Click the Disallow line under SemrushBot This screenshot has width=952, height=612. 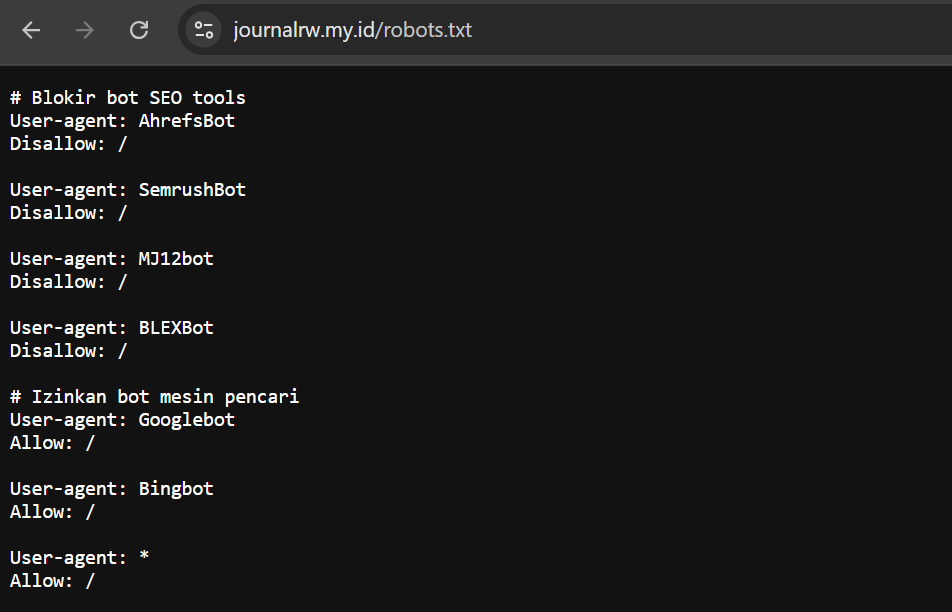tap(68, 213)
